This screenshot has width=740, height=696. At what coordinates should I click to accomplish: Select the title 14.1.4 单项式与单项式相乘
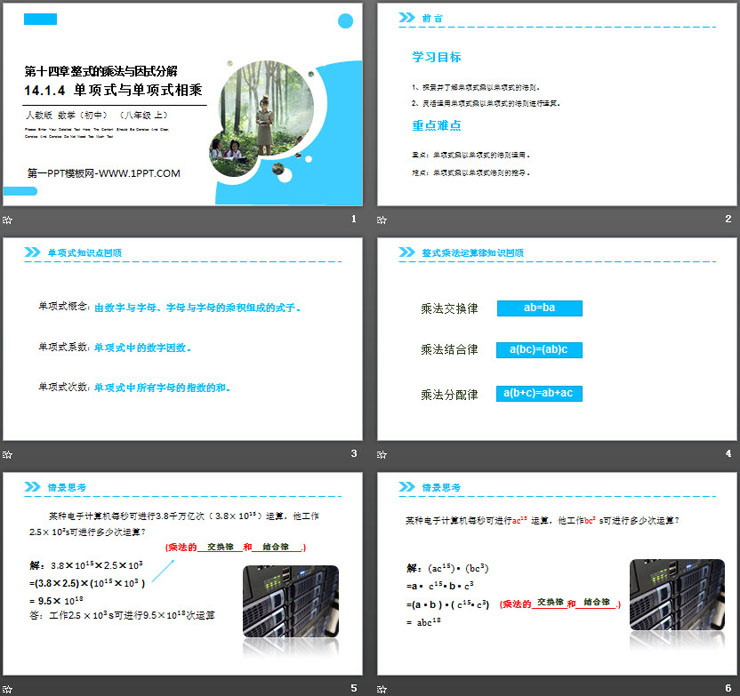pos(115,90)
